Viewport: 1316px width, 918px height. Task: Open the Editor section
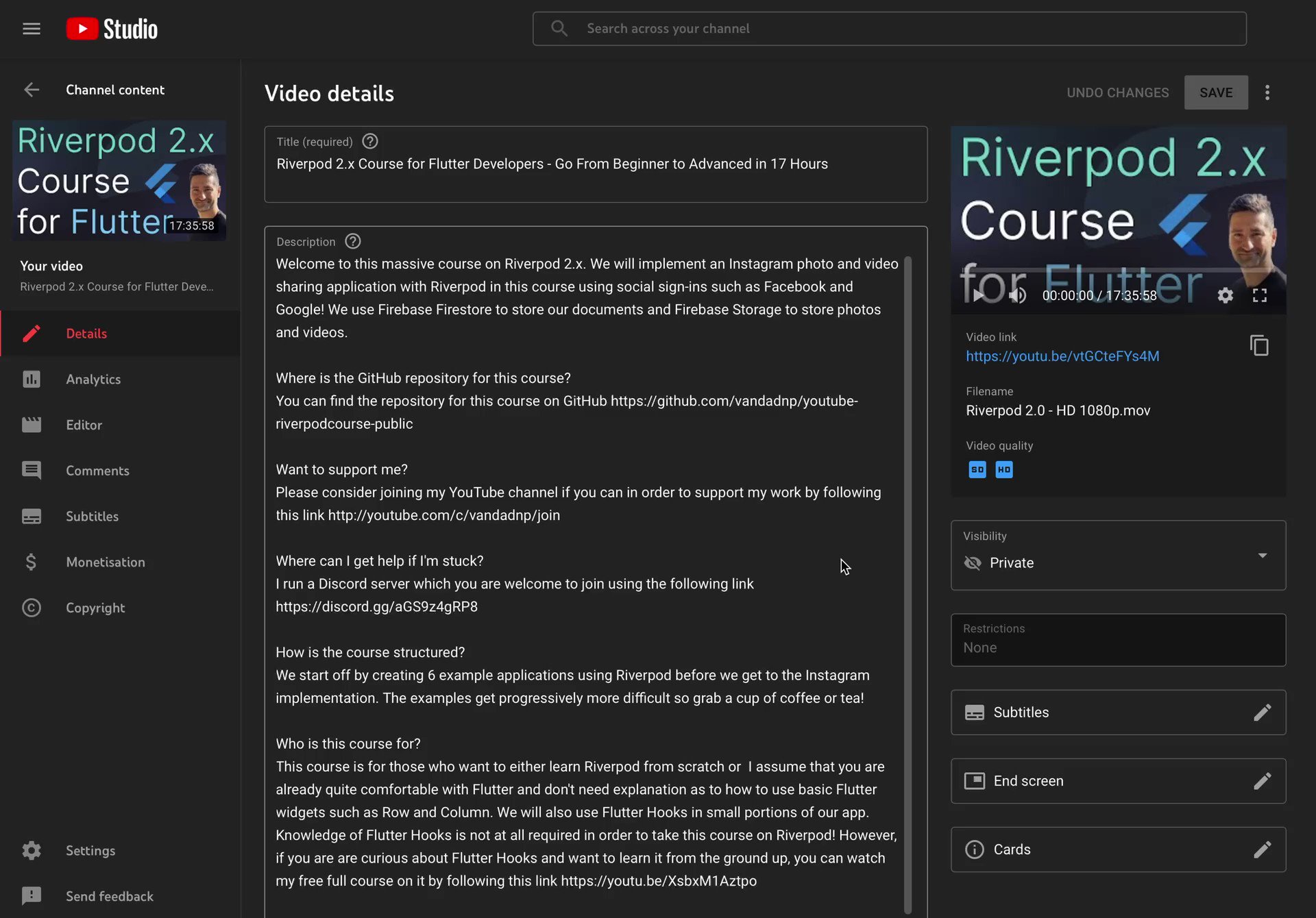(x=121, y=425)
